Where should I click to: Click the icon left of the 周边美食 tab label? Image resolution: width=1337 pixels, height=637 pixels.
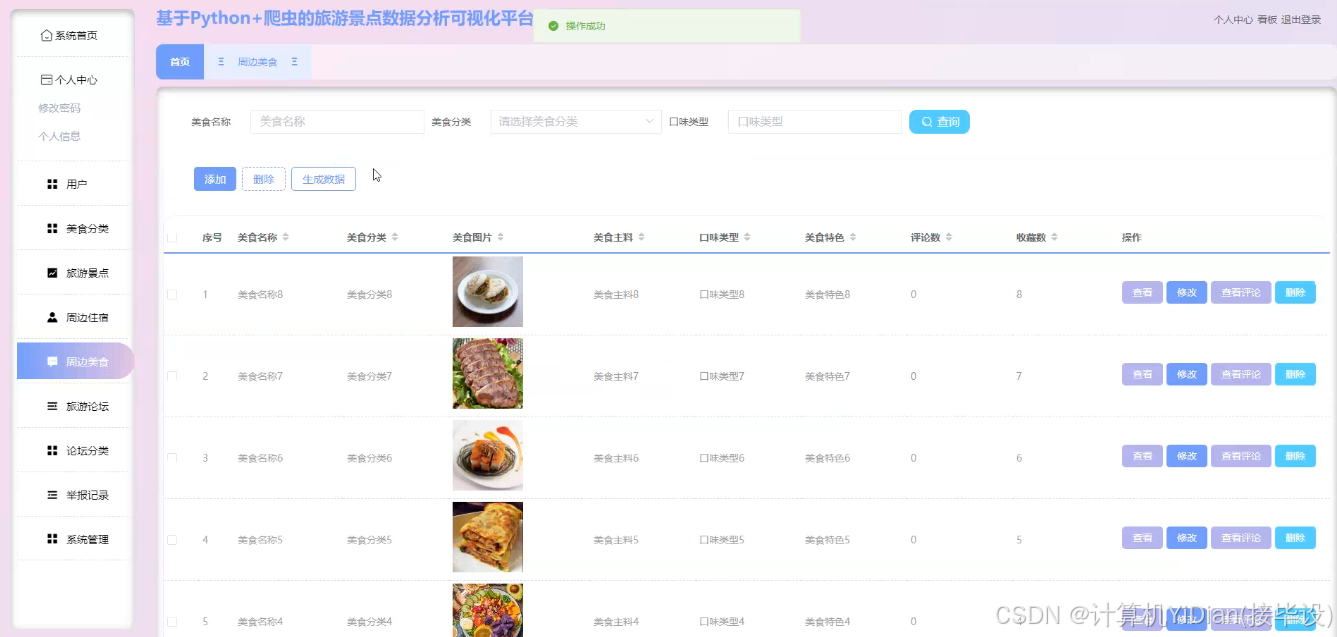tap(221, 62)
